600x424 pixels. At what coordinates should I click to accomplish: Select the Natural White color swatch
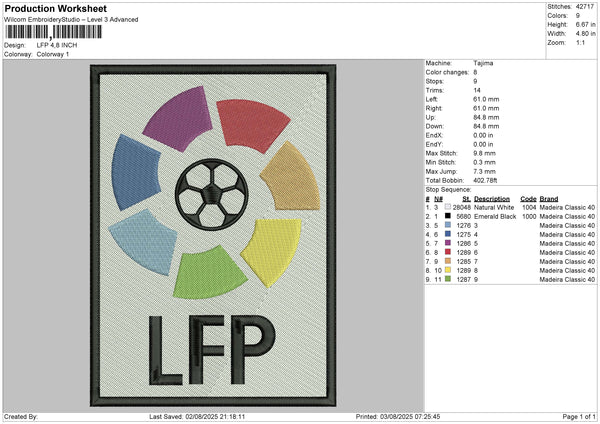click(x=448, y=206)
